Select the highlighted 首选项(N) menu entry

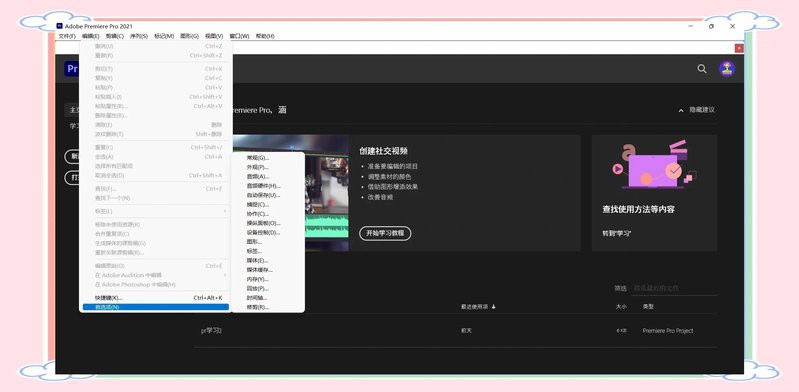(x=156, y=307)
